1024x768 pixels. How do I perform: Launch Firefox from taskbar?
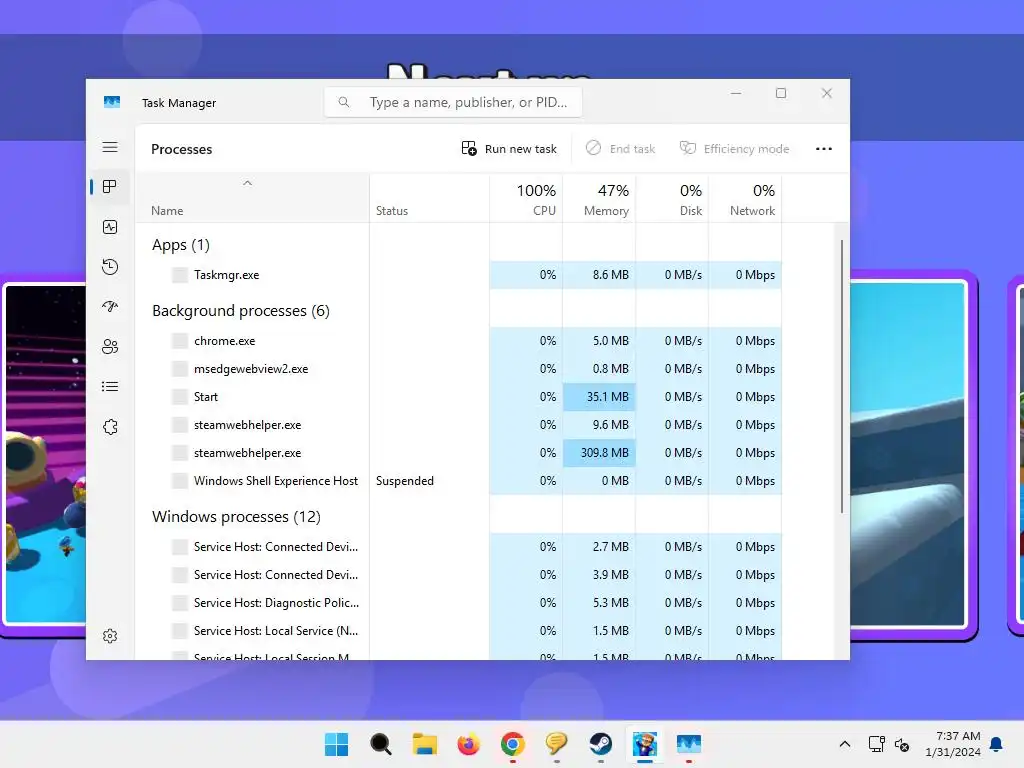pos(468,744)
